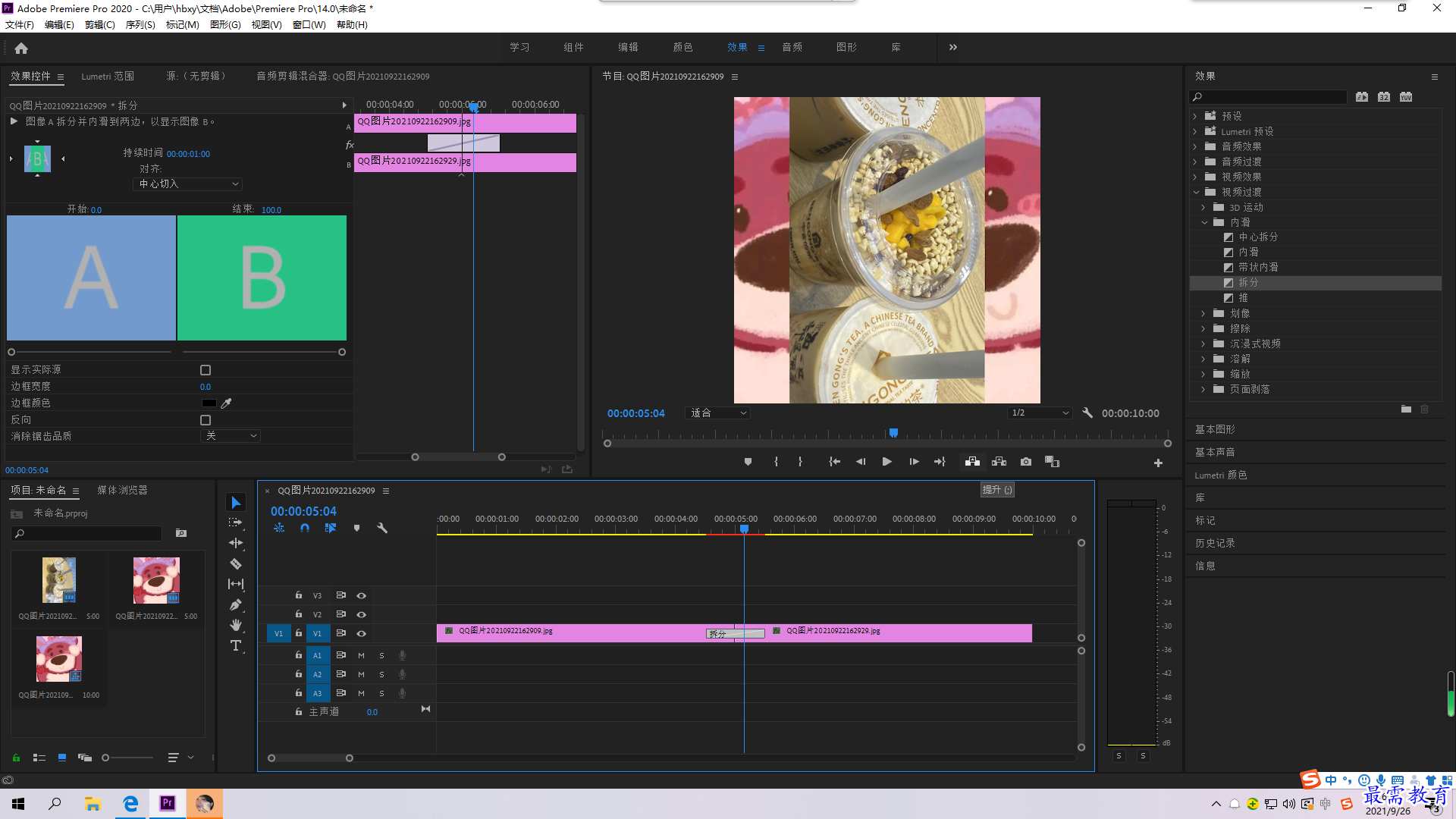Image resolution: width=1456 pixels, height=819 pixels.
Task: Open the alignment dropdown 中心切入
Action: [189, 184]
